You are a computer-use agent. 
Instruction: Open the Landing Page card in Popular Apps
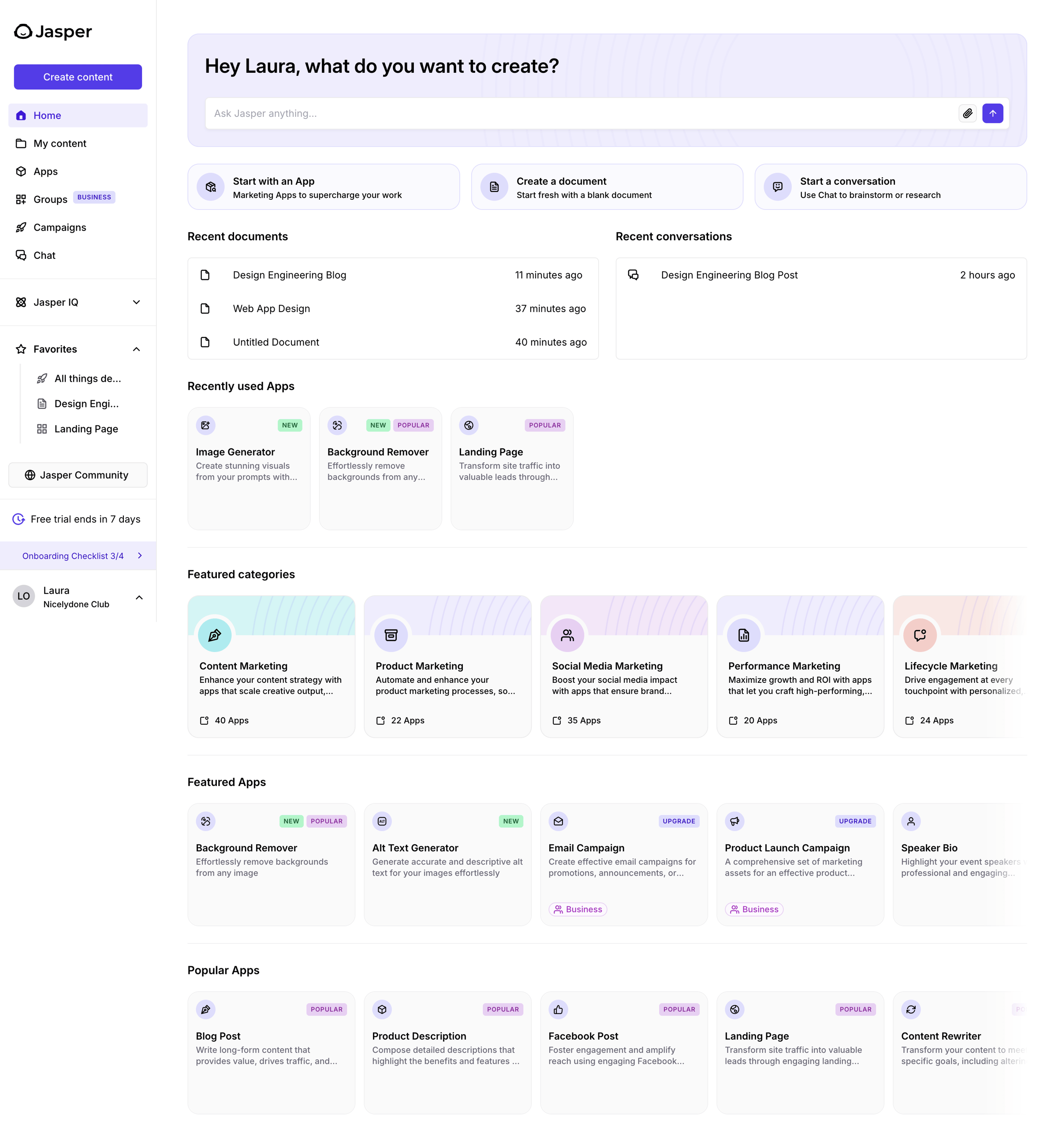[x=801, y=1053]
